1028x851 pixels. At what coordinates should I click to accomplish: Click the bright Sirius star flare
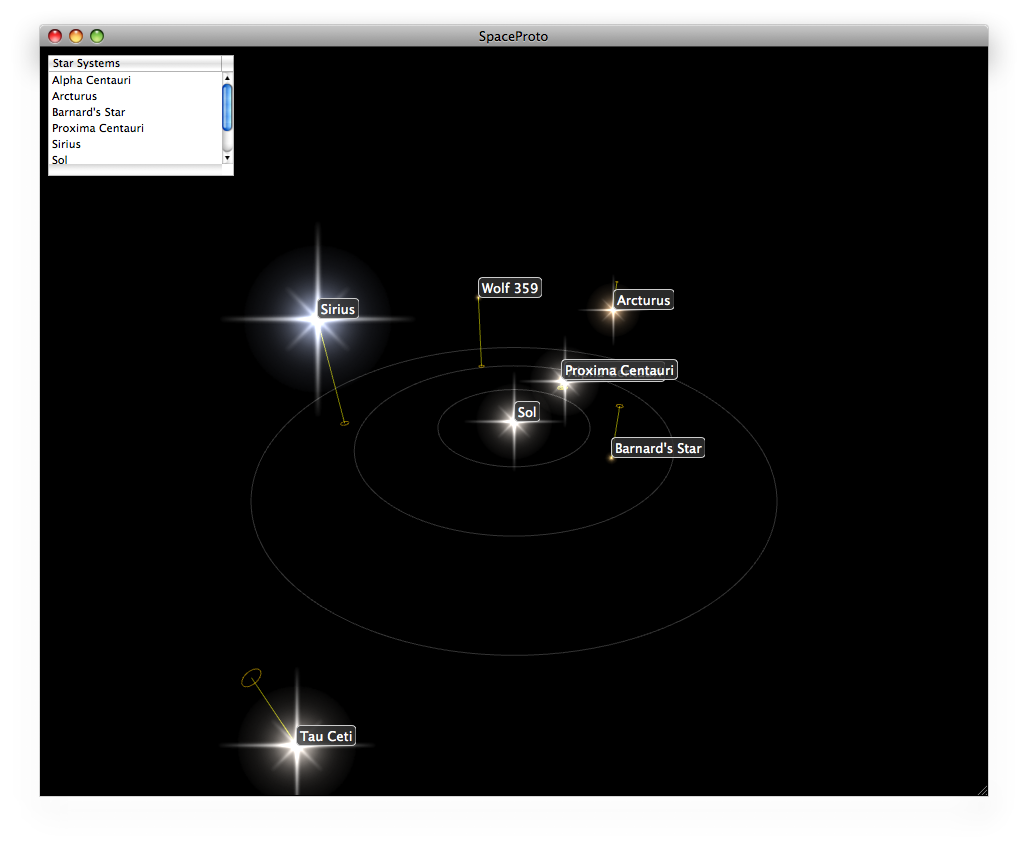(x=317, y=321)
